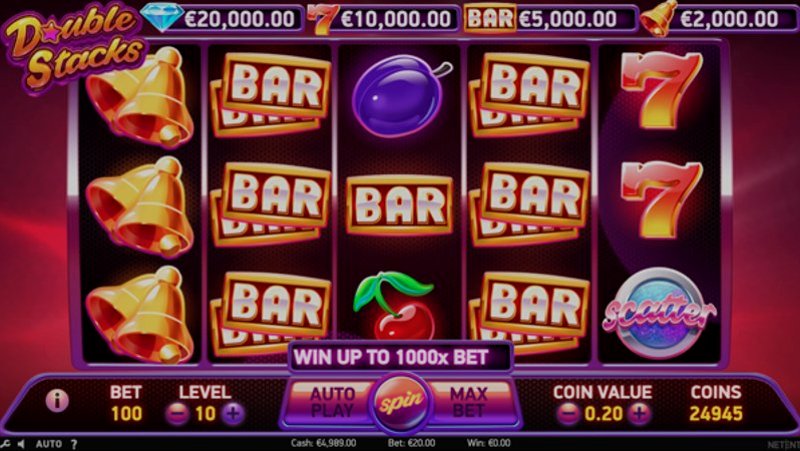Click the Double Stacks game logo
The width and height of the screenshot is (800, 451).
point(74,47)
